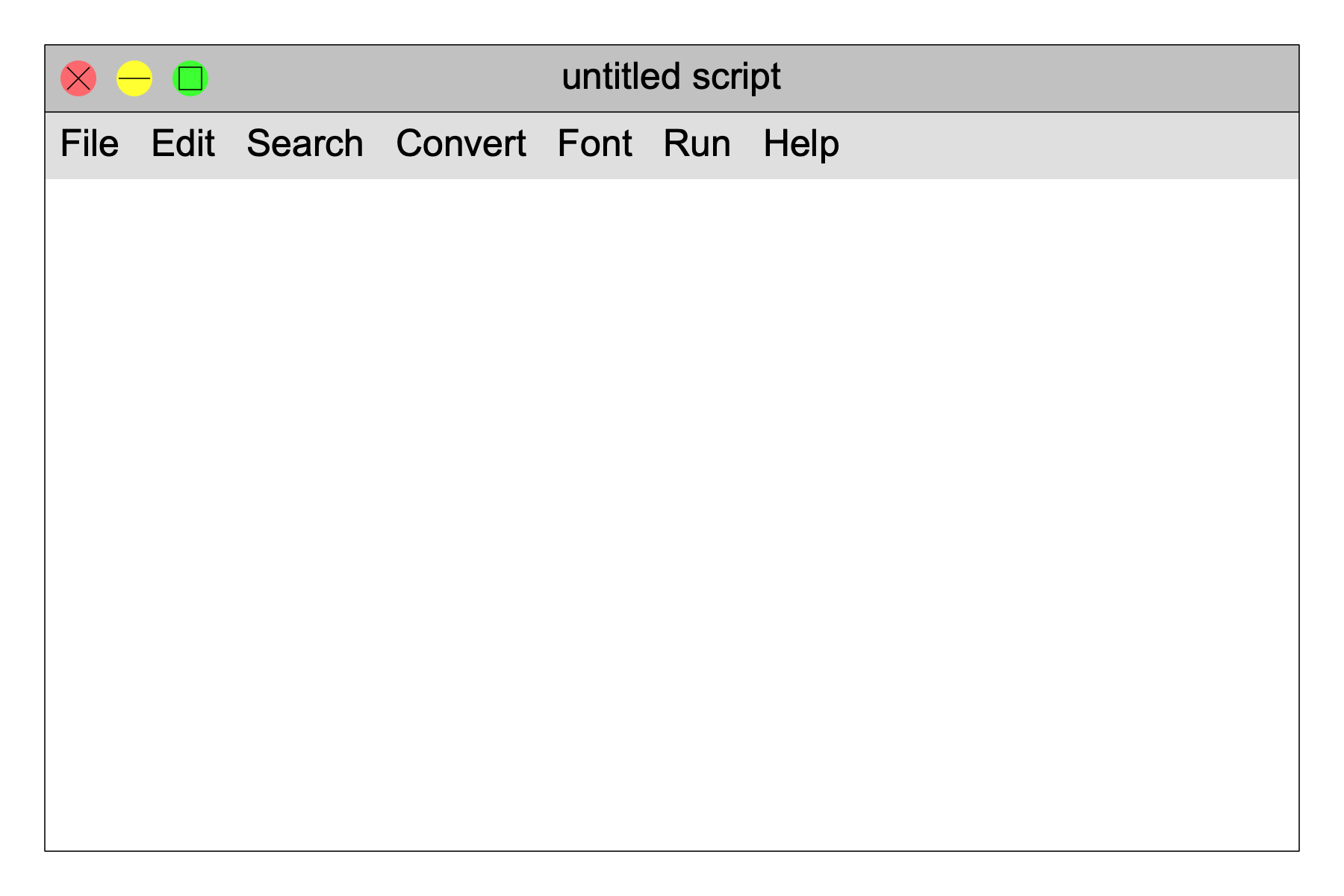Open the Help menu
Screen dimensions: 1344x896
pos(801,143)
